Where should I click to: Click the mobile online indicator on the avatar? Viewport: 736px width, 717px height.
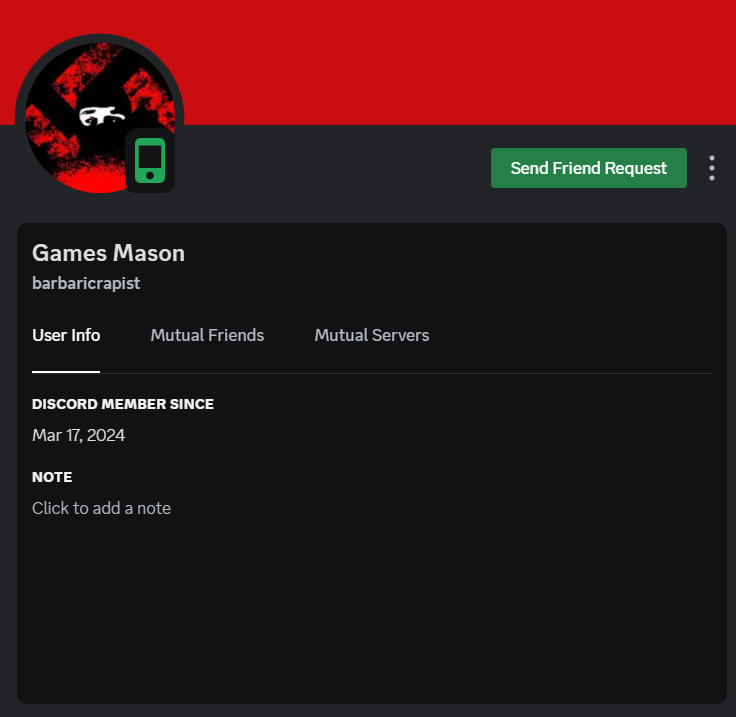pyautogui.click(x=150, y=160)
